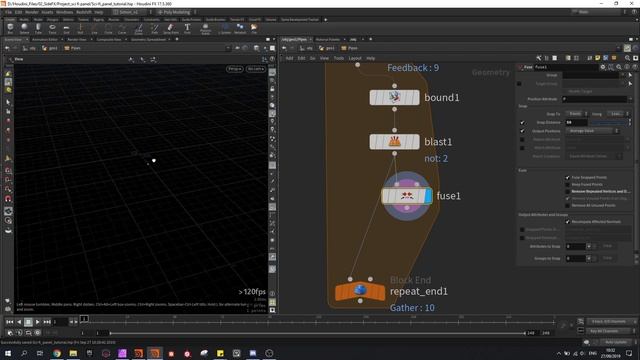Viewport: 640px width, 360px height.
Task: Select the Box shelf tool
Action: coord(10,28)
